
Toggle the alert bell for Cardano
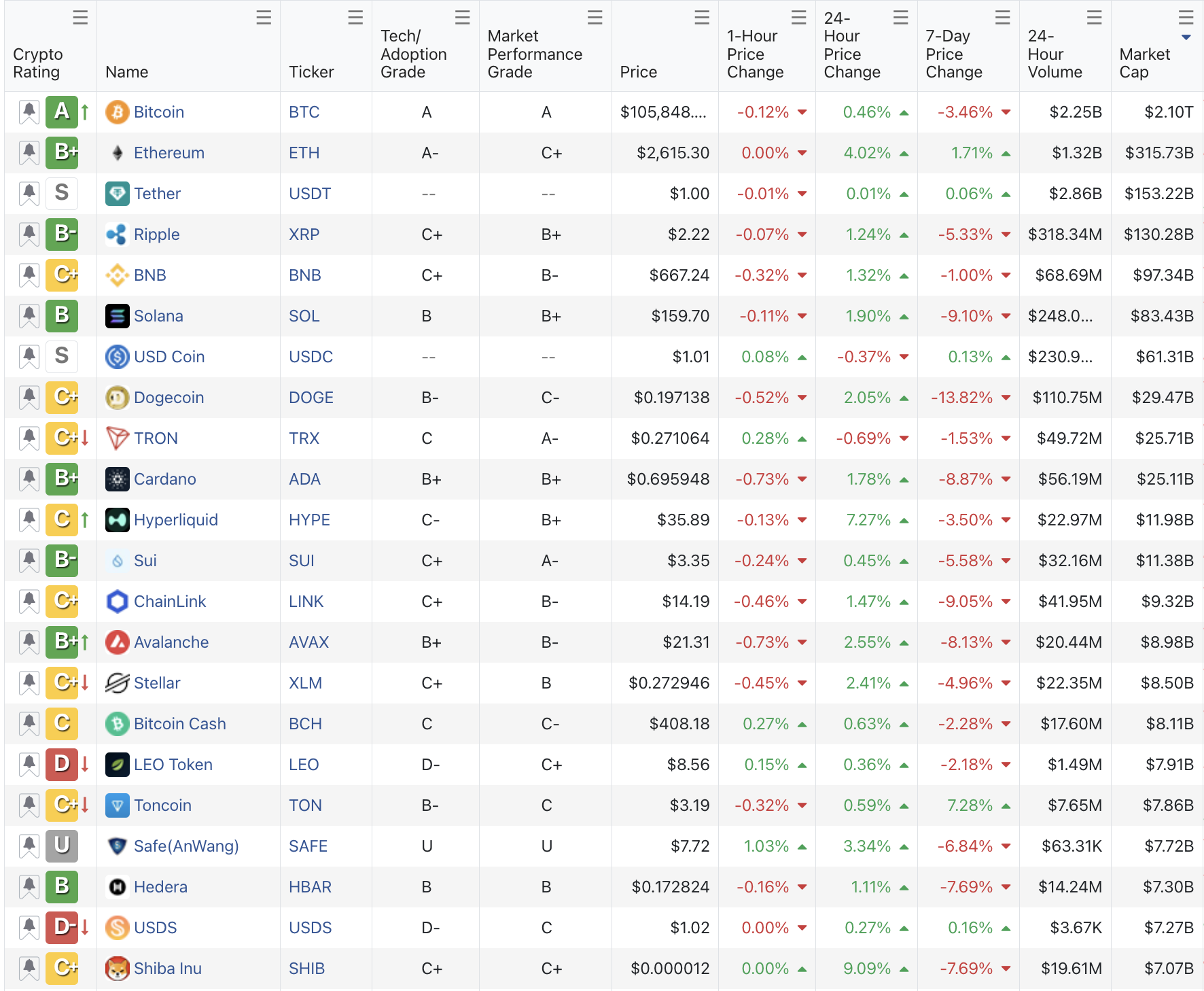click(x=29, y=479)
